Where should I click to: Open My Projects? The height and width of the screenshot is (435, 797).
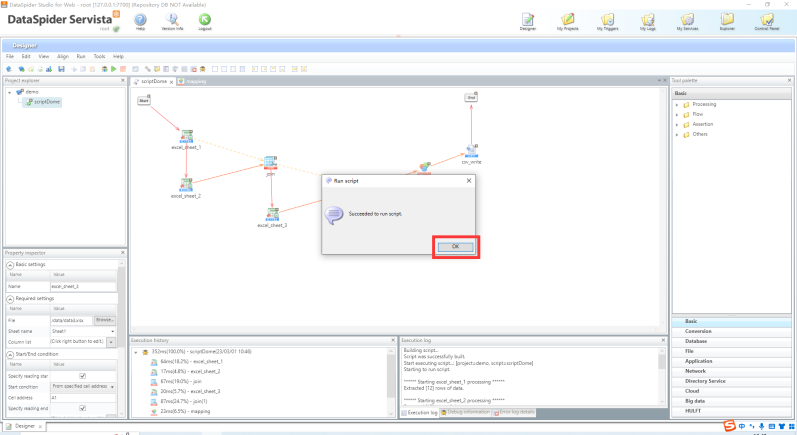(567, 21)
